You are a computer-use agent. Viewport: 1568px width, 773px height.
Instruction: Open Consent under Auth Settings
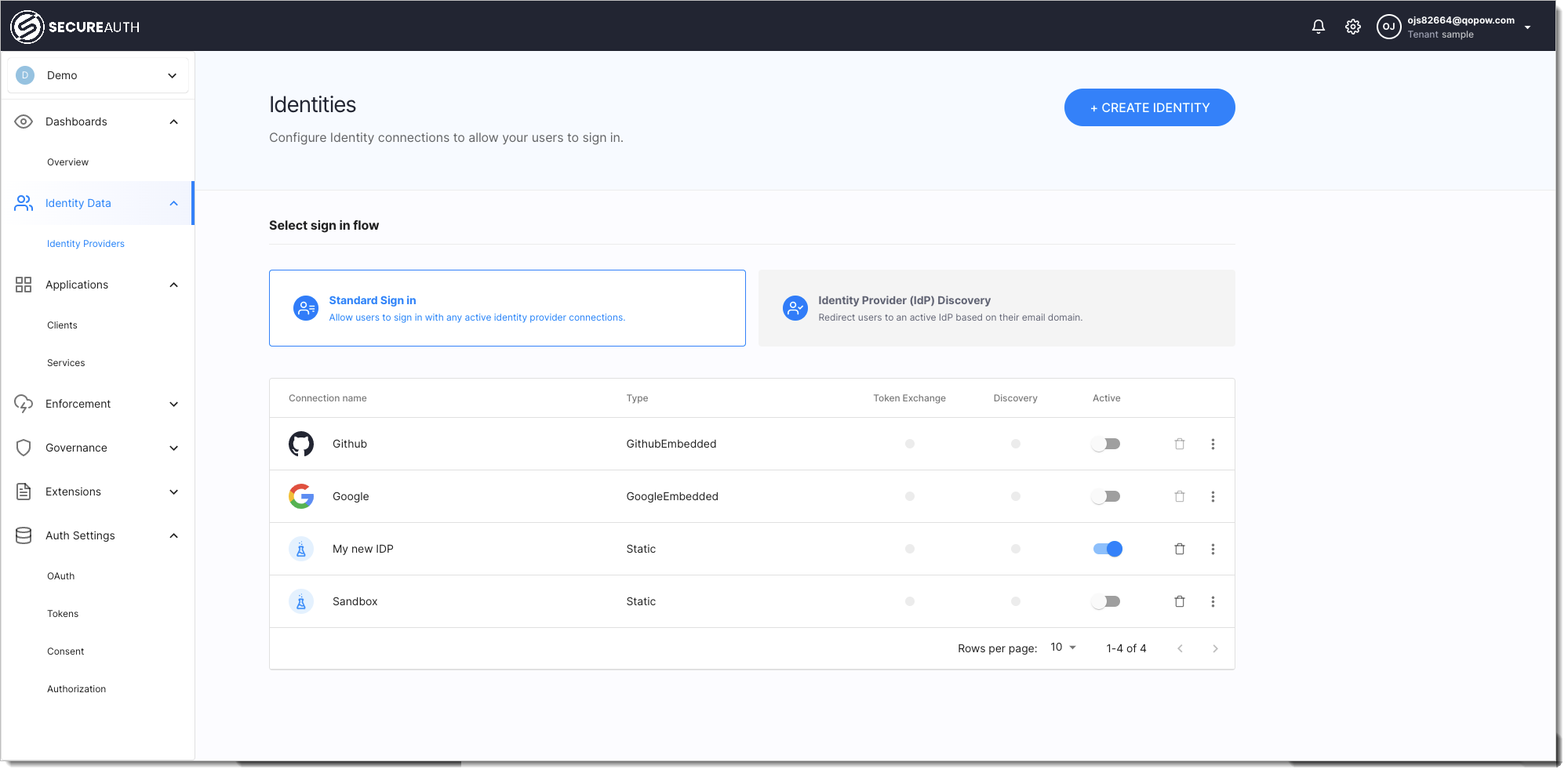pos(65,651)
